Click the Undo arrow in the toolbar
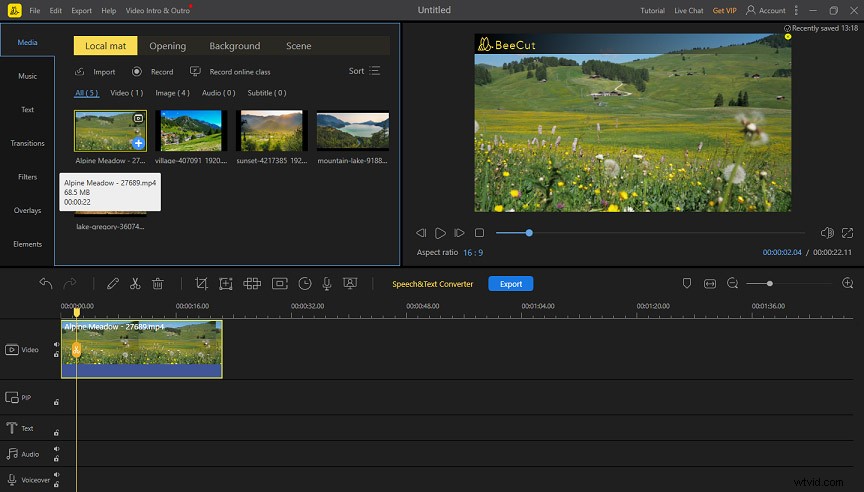Viewport: 864px width, 492px height. click(x=46, y=284)
